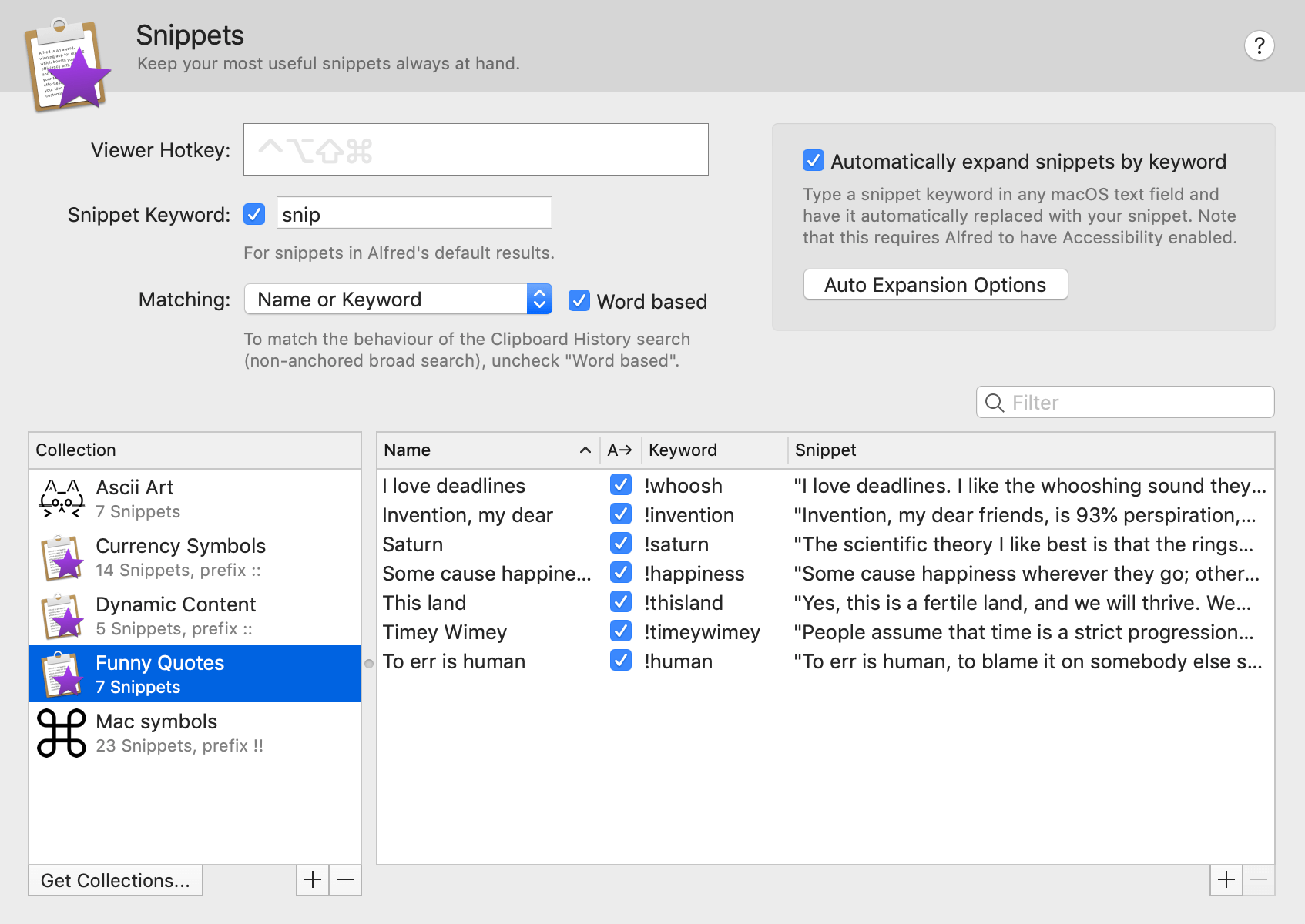Viewport: 1305px width, 924px height.
Task: Click the Currency Symbols clipboard icon
Action: 62,557
